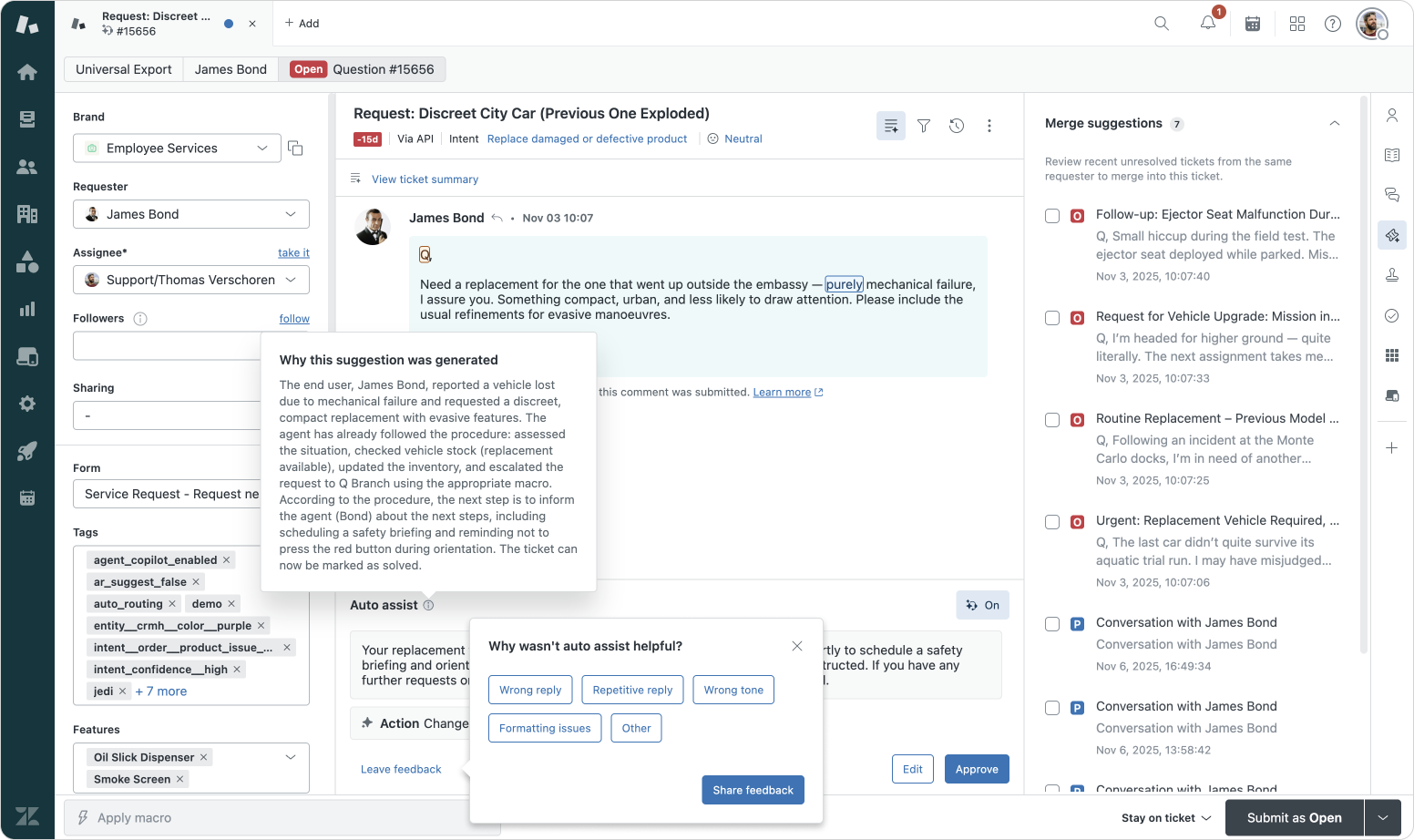The height and width of the screenshot is (840, 1414).
Task: Open the ticket more options kebab menu
Action: pos(989,126)
